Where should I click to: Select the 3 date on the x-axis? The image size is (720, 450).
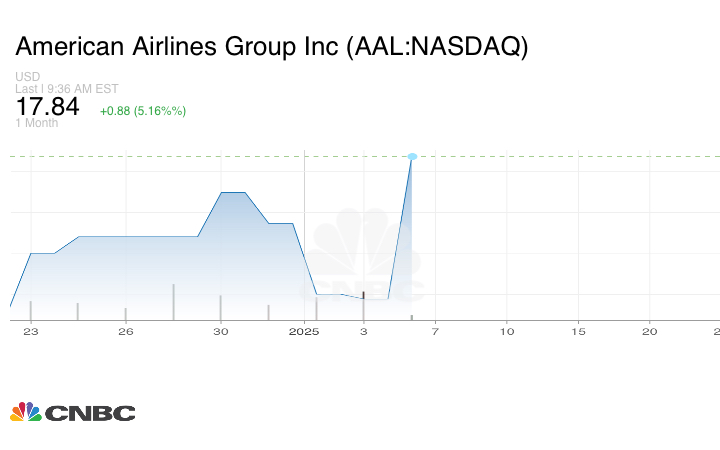pos(363,331)
